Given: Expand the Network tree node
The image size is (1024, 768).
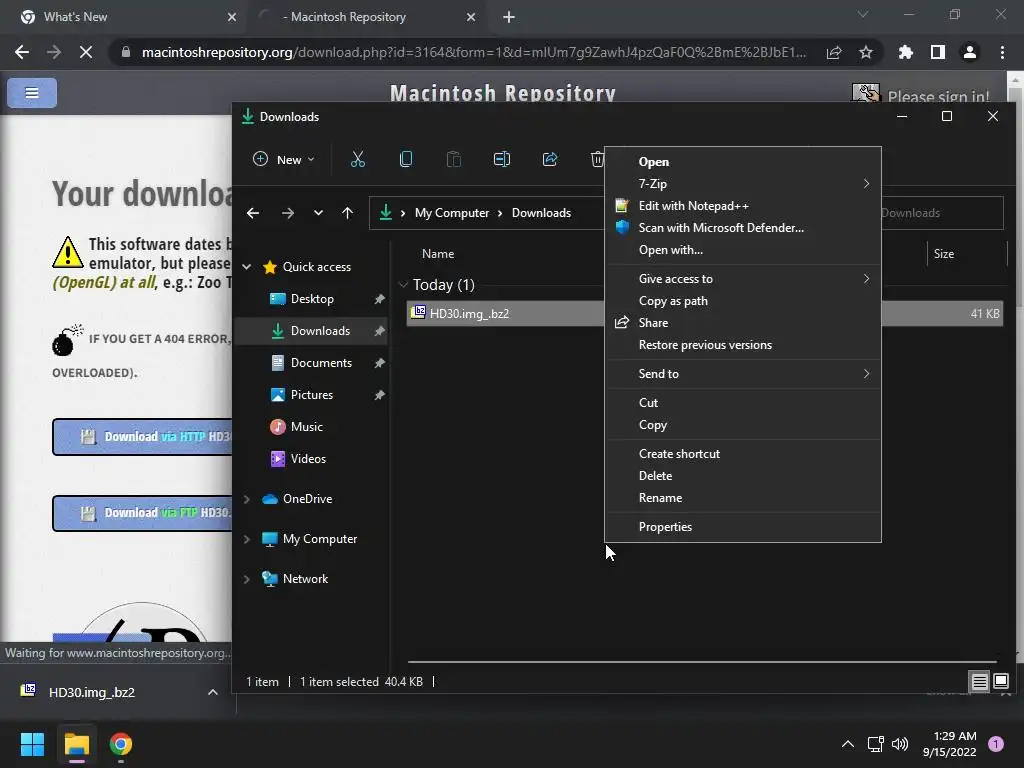Looking at the screenshot, I should (x=247, y=579).
